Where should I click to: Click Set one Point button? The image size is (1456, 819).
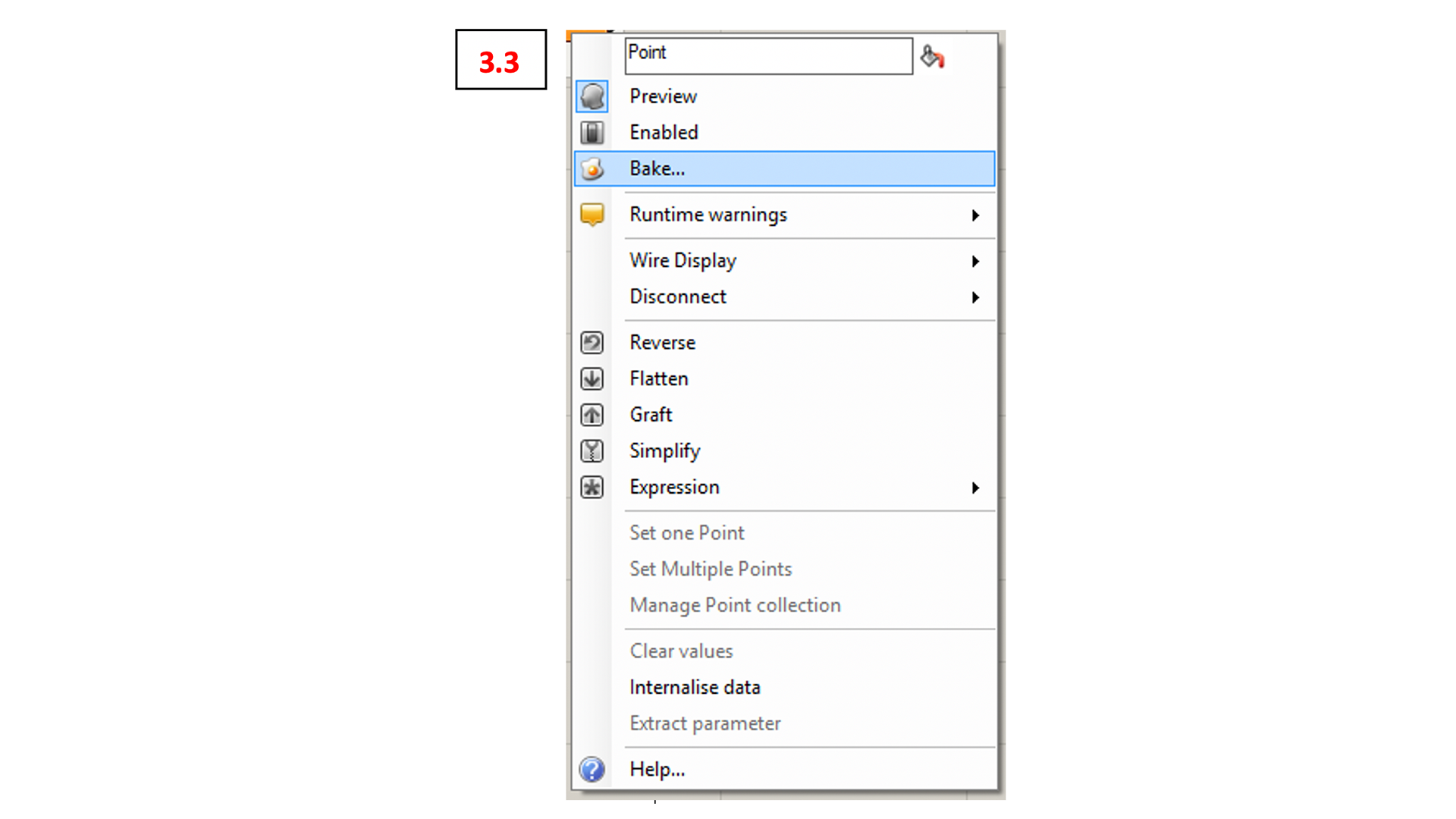(x=687, y=531)
